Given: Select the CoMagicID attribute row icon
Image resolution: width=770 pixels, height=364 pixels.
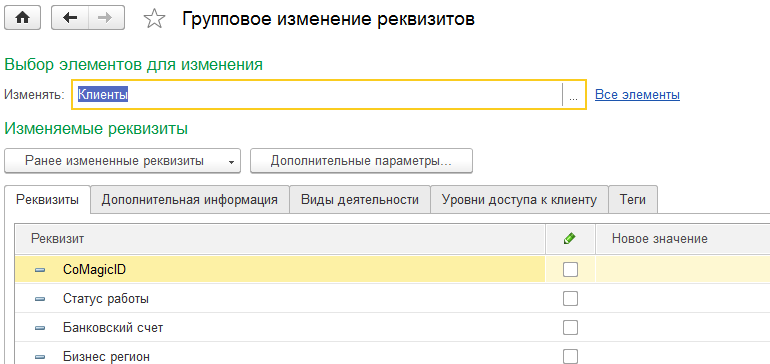Looking at the screenshot, I should point(40,270).
